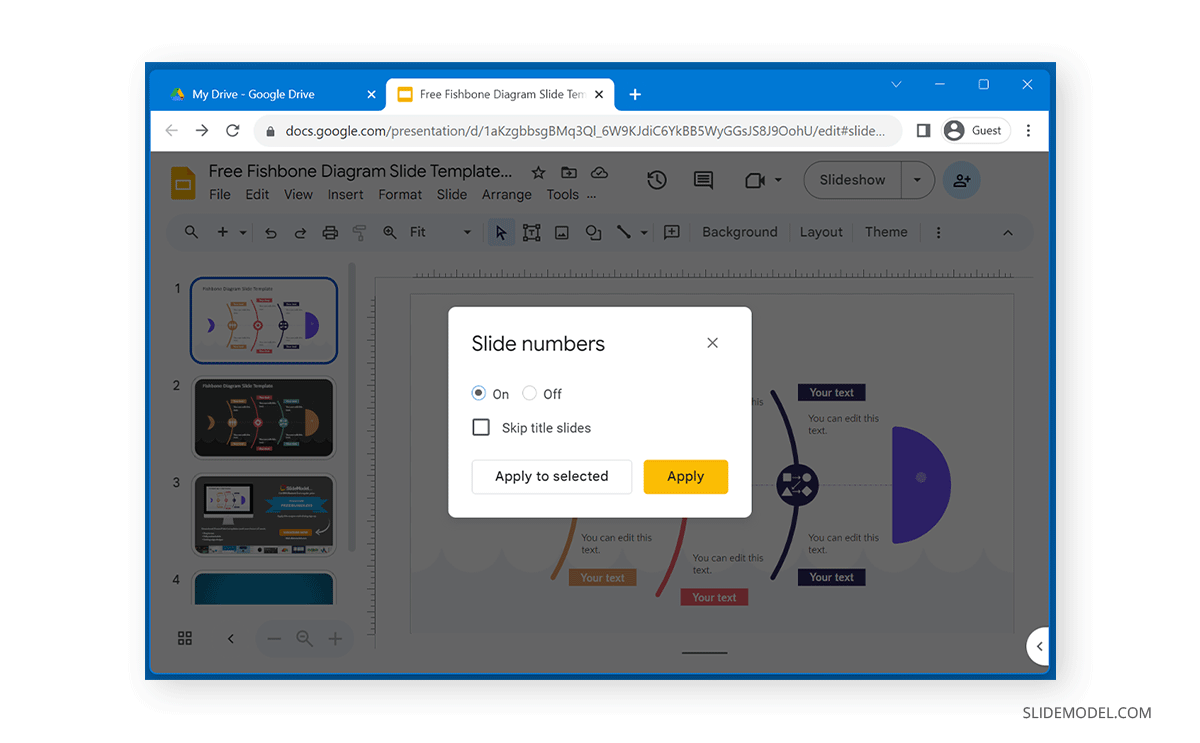The image size is (1200, 743).
Task: Select slide 2 dark thumbnail
Action: (x=264, y=417)
